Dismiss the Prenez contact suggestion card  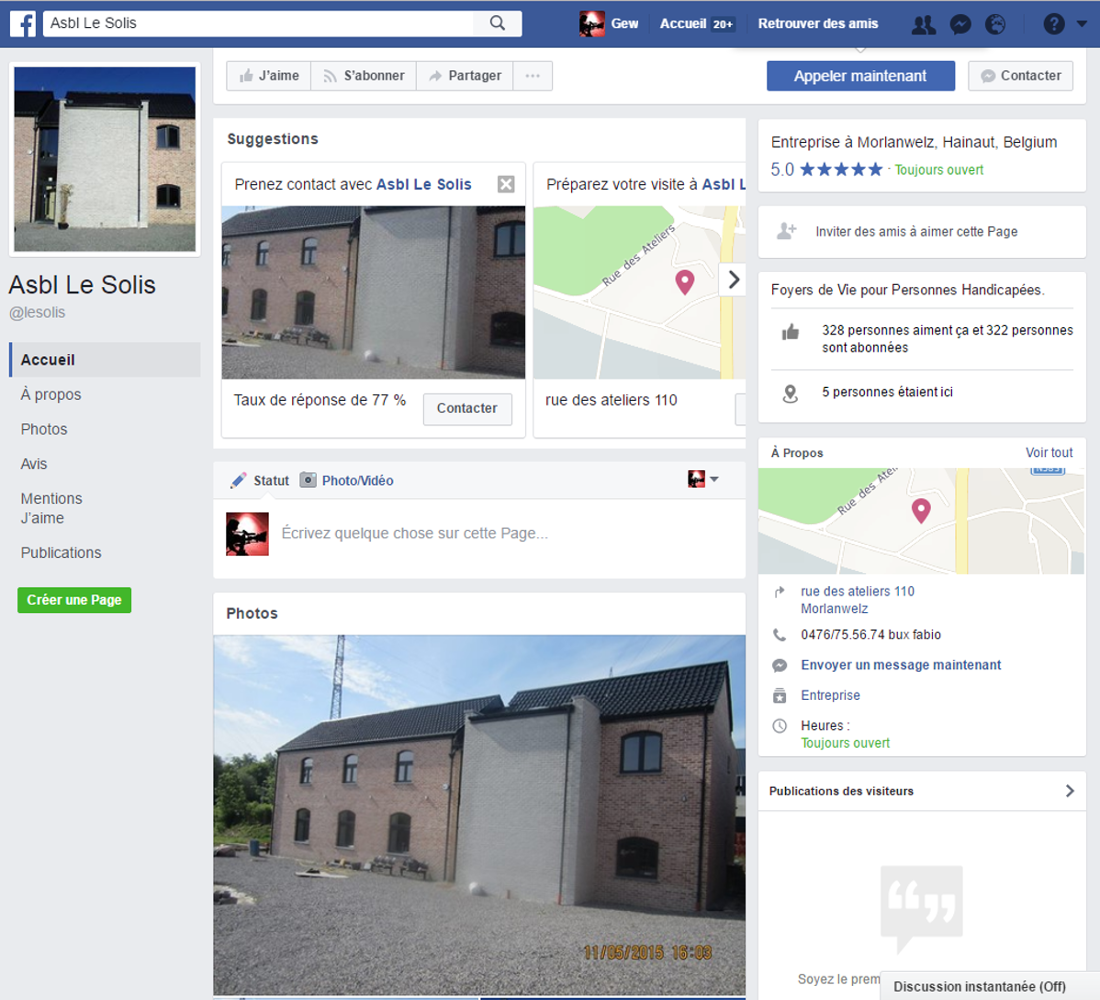click(x=506, y=184)
